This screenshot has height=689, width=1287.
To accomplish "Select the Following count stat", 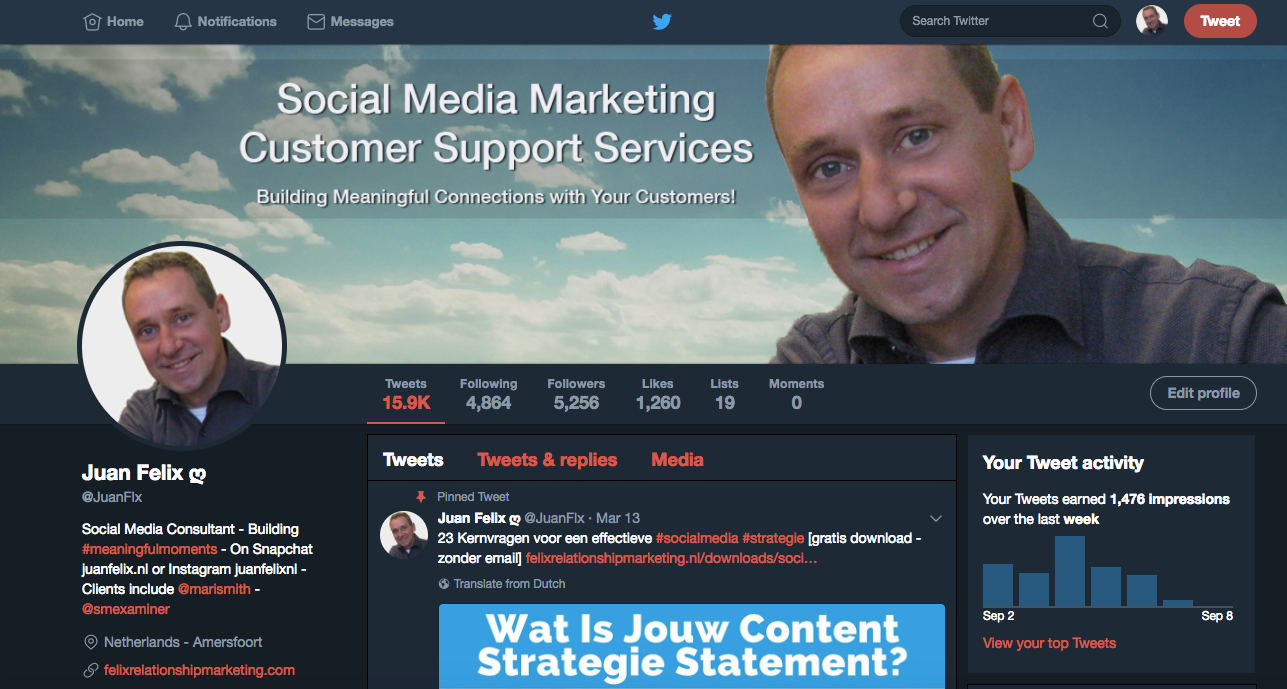I will coord(488,395).
